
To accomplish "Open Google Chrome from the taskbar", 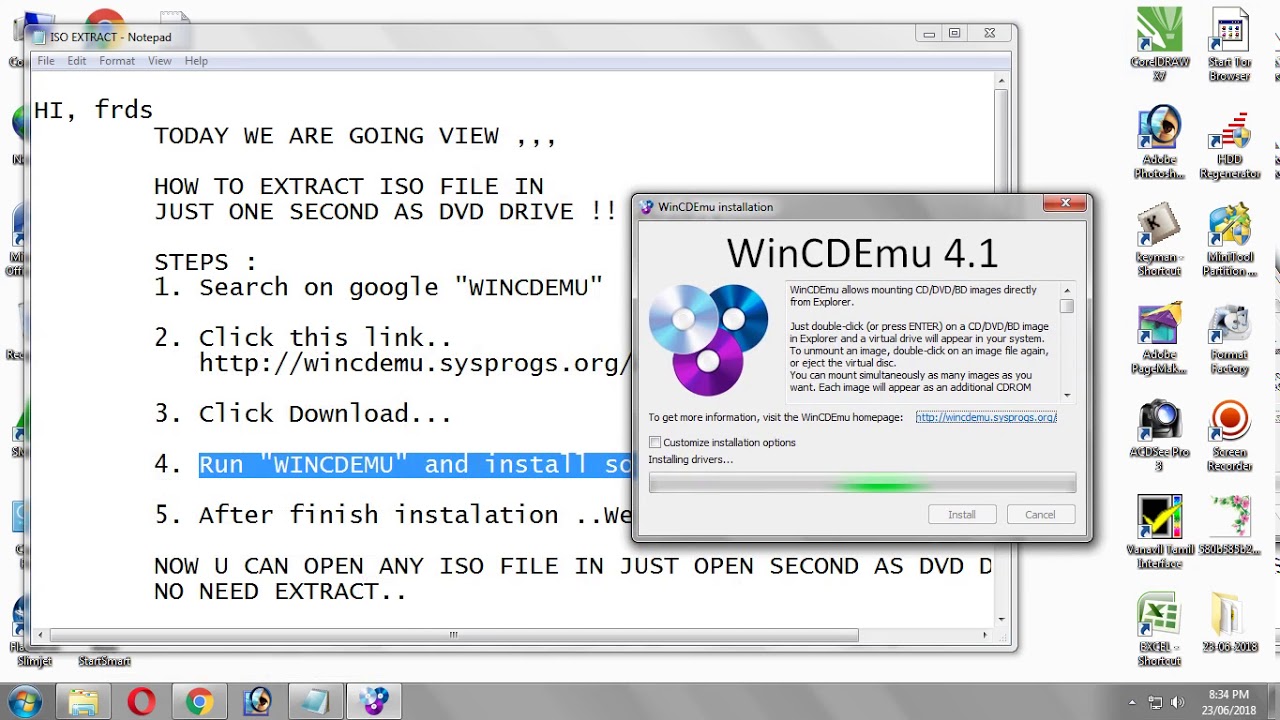I will click(x=199, y=702).
